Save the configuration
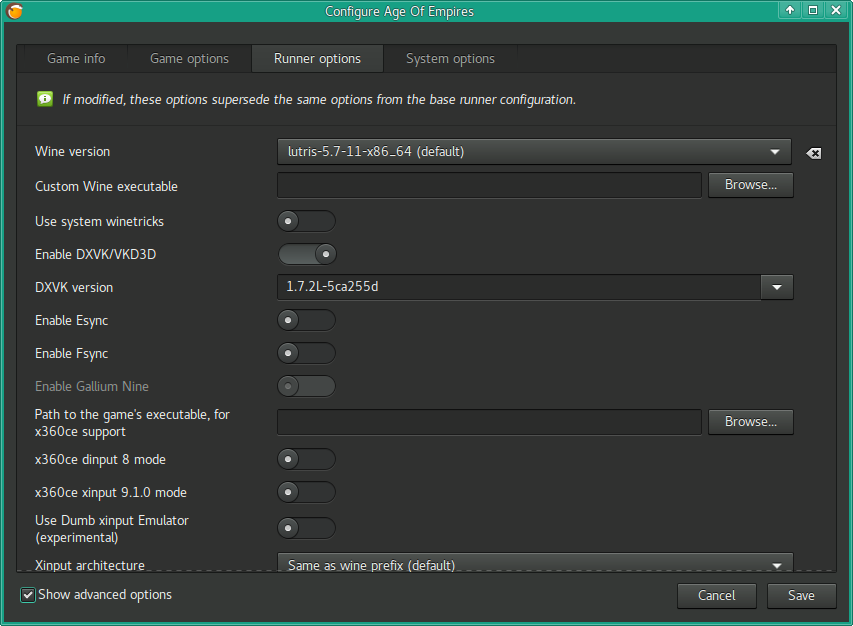This screenshot has height=626, width=853. [x=801, y=596]
